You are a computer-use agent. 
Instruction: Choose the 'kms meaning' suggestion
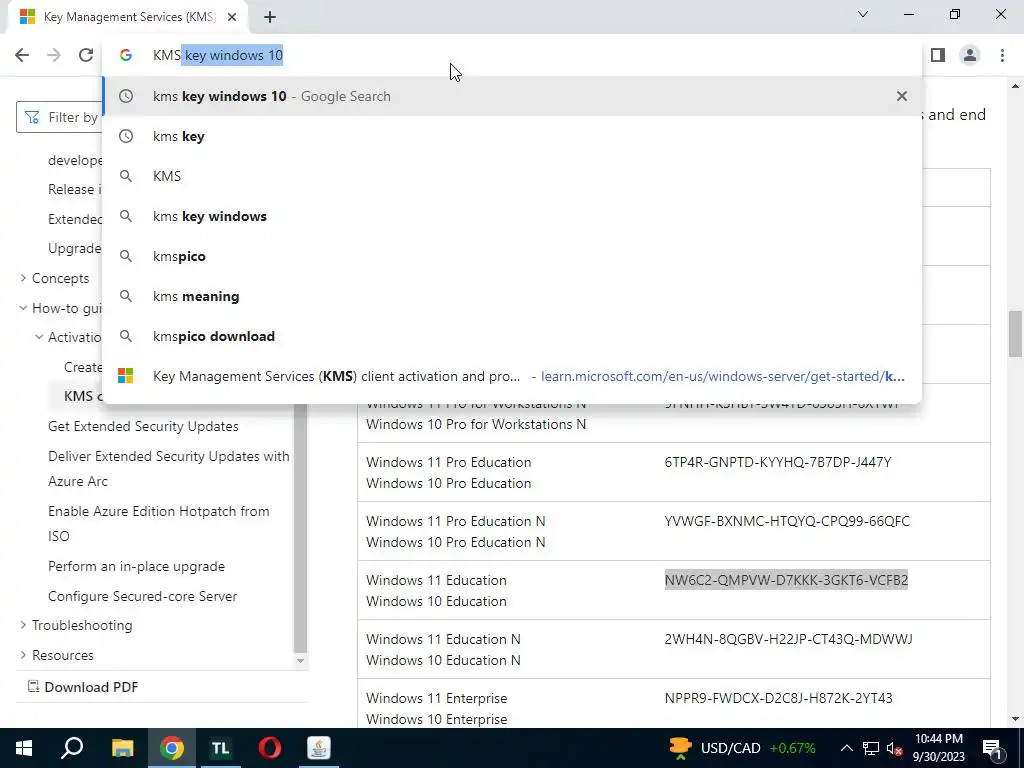tap(512, 296)
